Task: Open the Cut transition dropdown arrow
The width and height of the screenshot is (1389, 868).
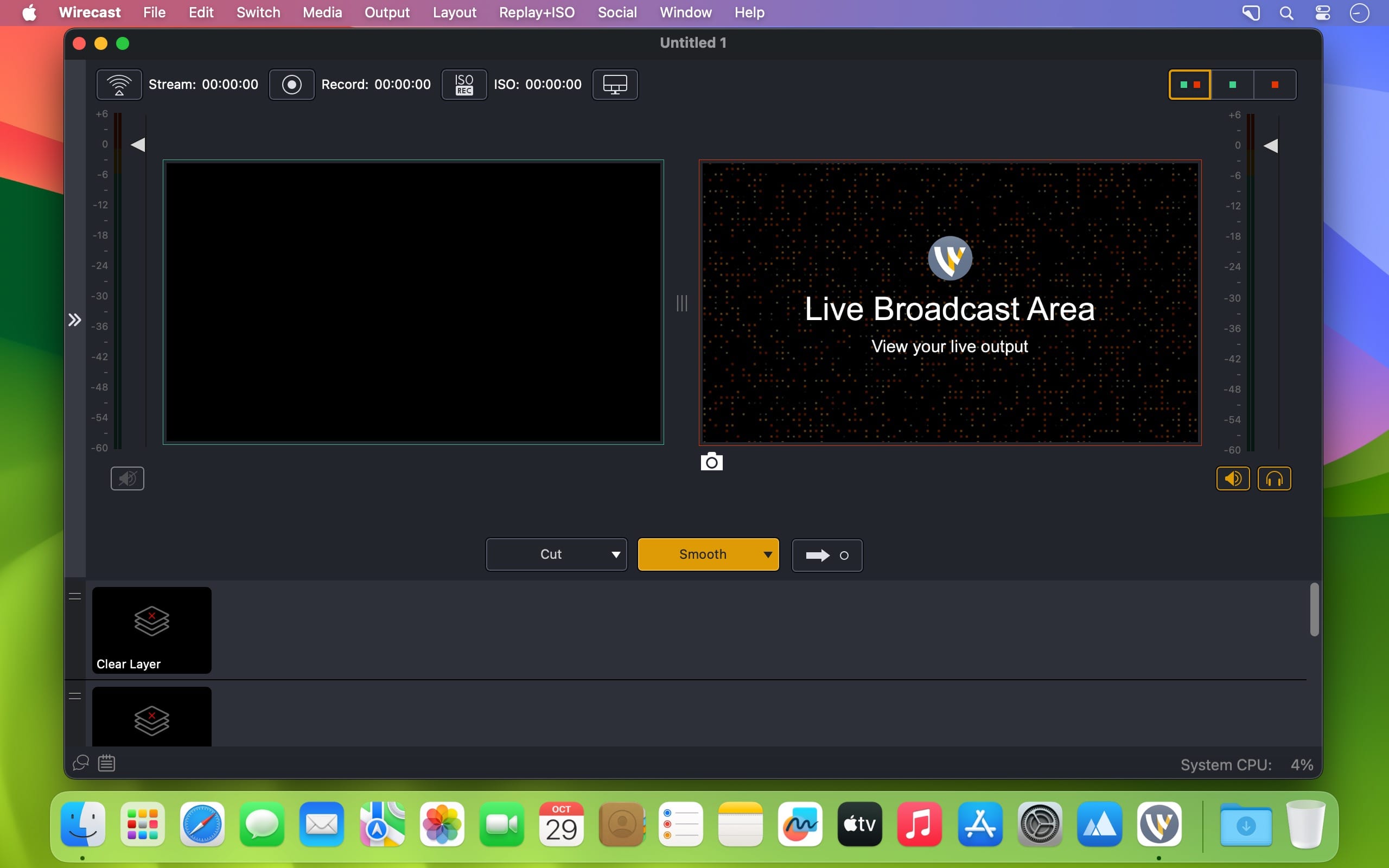Action: (x=615, y=554)
